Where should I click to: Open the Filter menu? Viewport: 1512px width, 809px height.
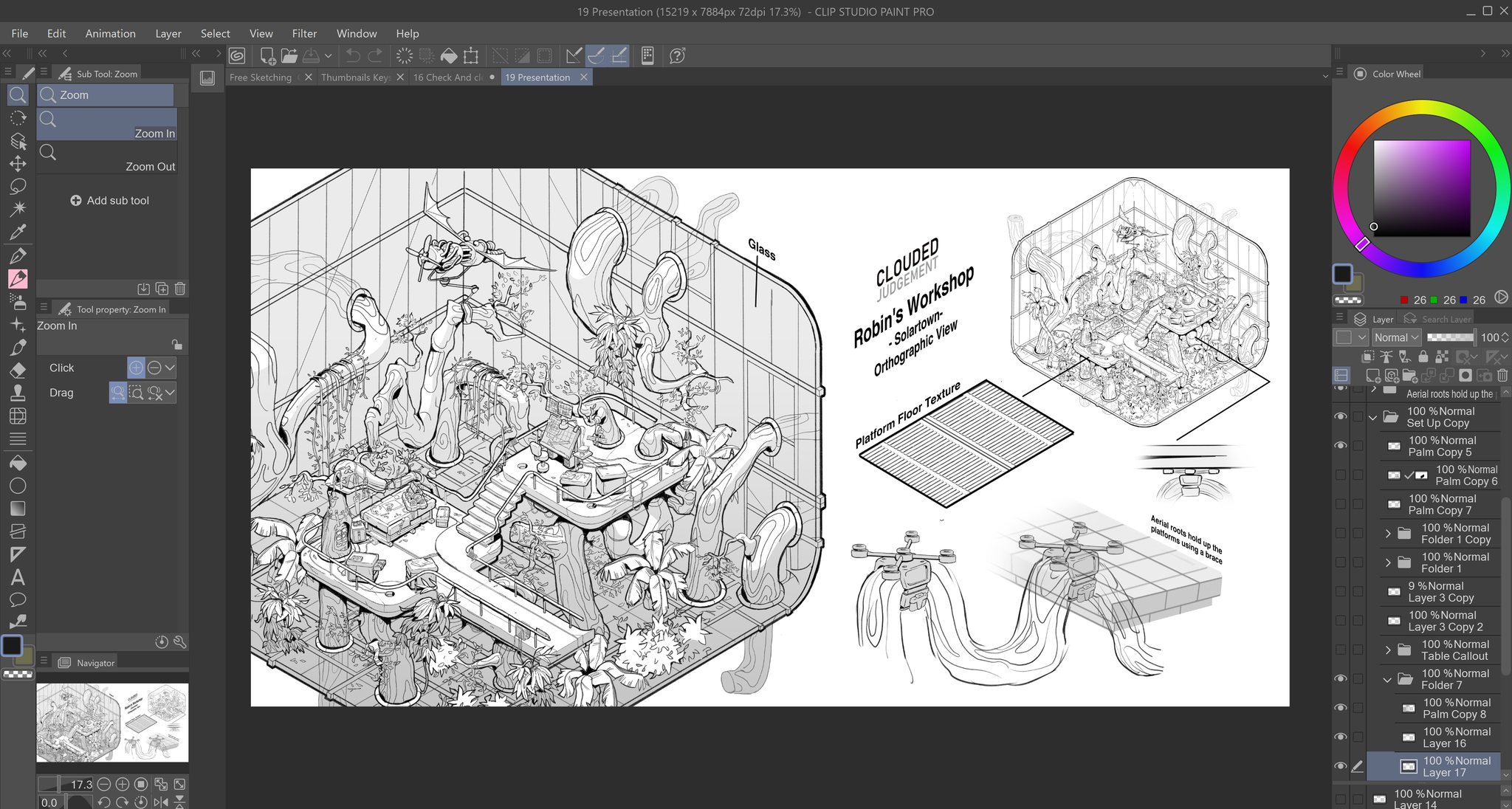coord(303,33)
